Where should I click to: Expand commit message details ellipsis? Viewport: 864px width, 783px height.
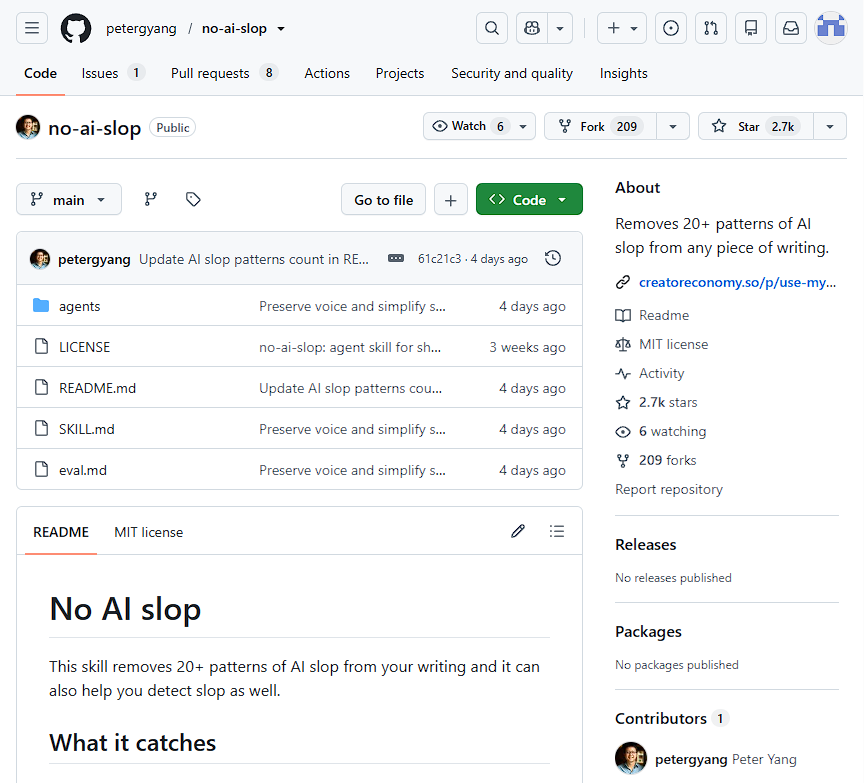pos(396,258)
